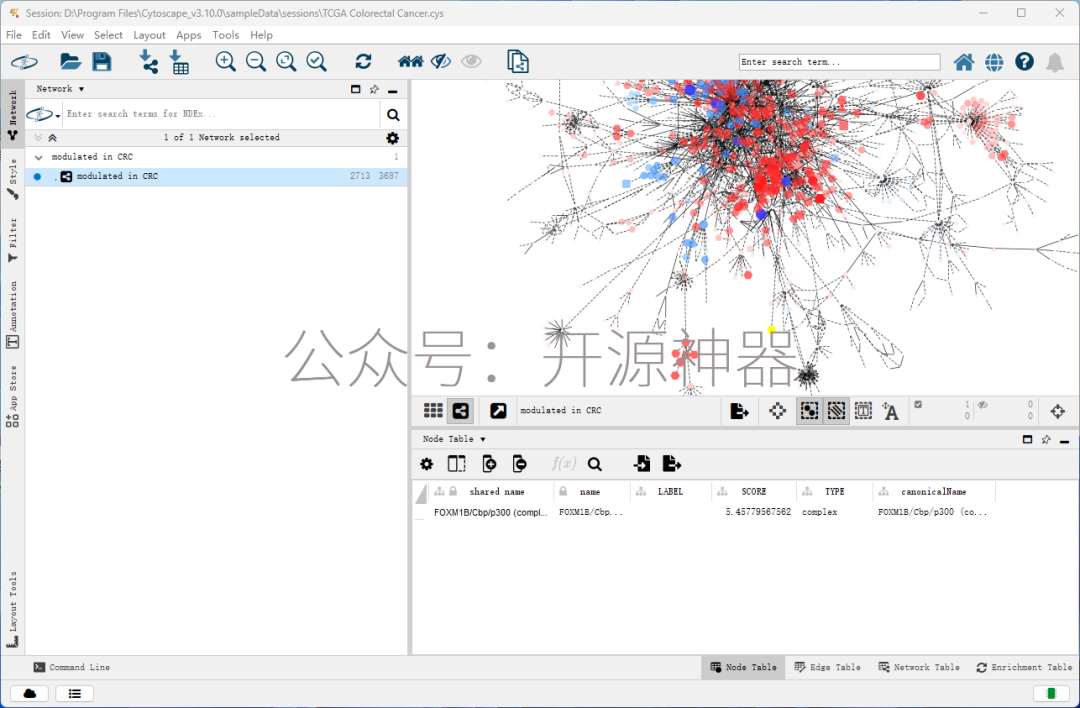Save the current session
The width and height of the screenshot is (1080, 708).
pos(102,62)
